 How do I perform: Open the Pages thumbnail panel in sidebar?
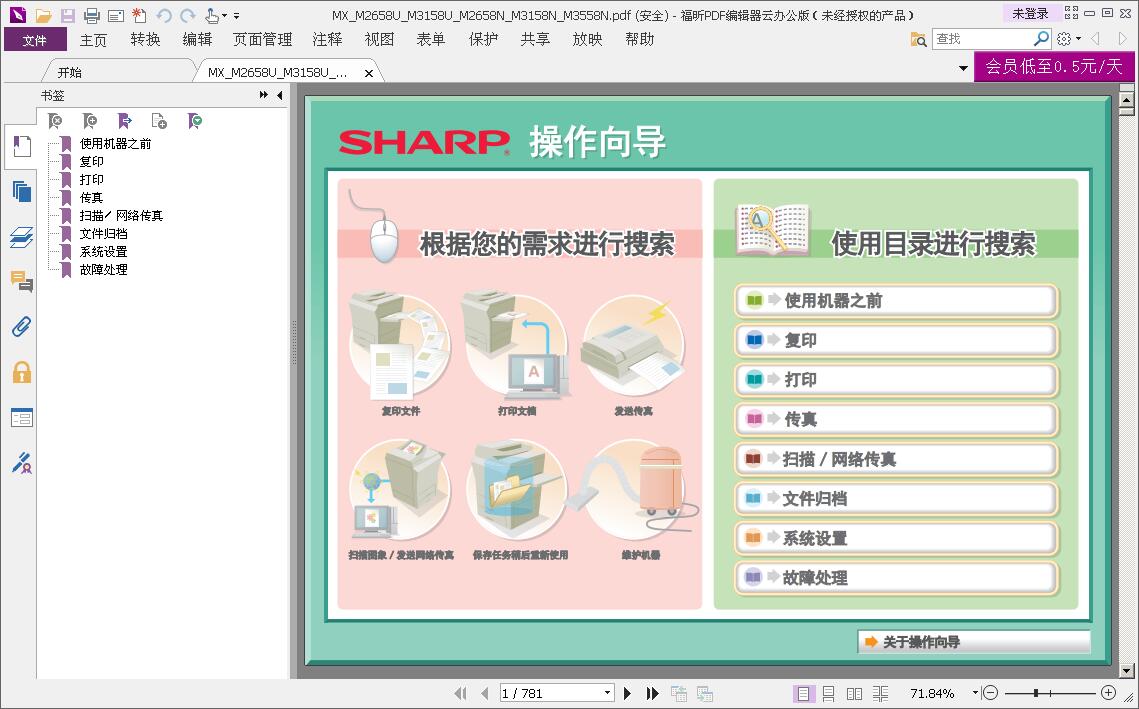pos(22,192)
